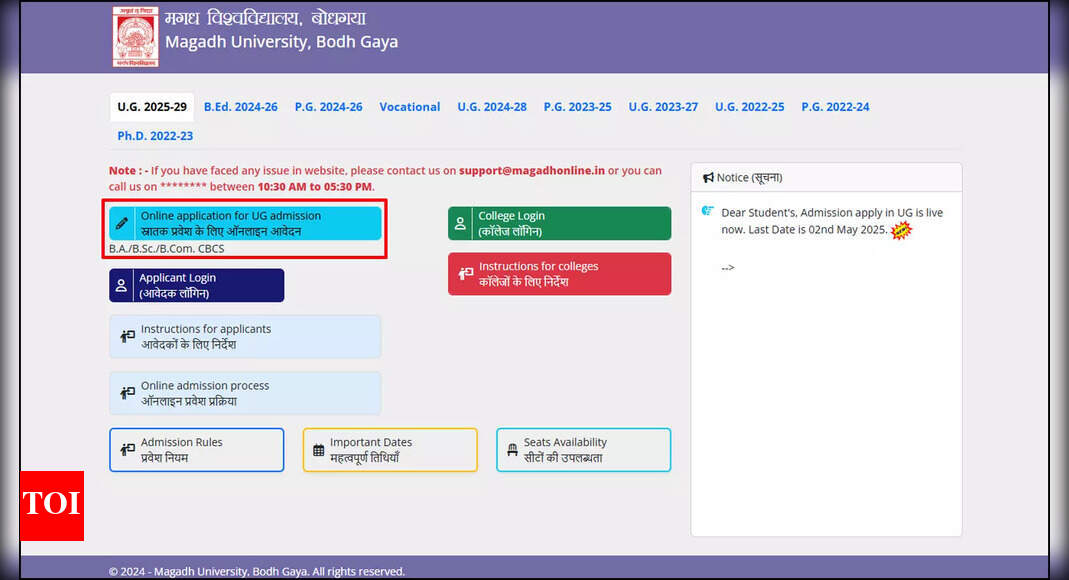Click the support@magadhonline.in email address

pos(532,171)
